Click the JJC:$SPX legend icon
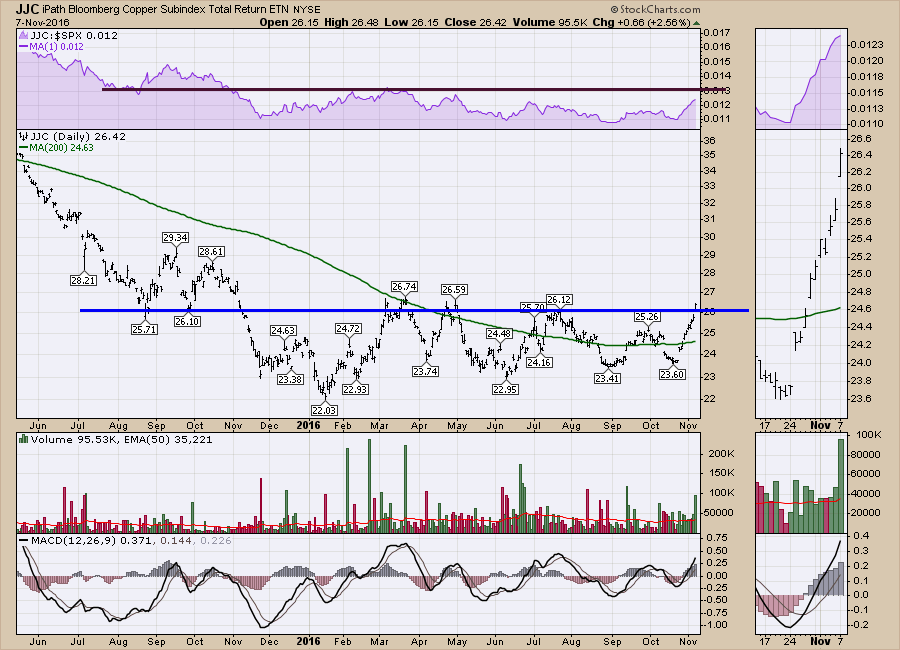This screenshot has height=650, width=900. (24, 36)
